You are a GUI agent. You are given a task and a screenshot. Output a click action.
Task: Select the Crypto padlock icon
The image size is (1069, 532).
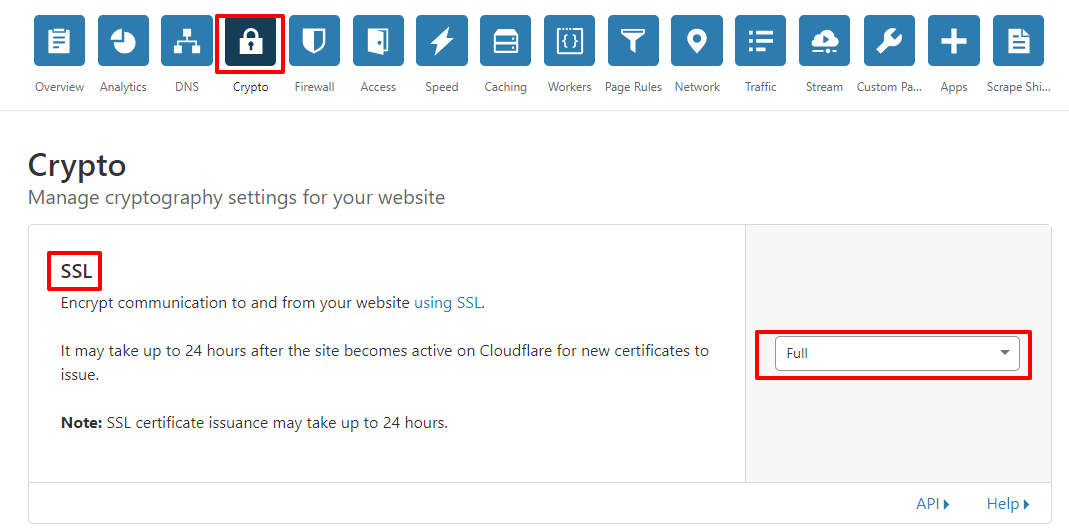tap(251, 42)
